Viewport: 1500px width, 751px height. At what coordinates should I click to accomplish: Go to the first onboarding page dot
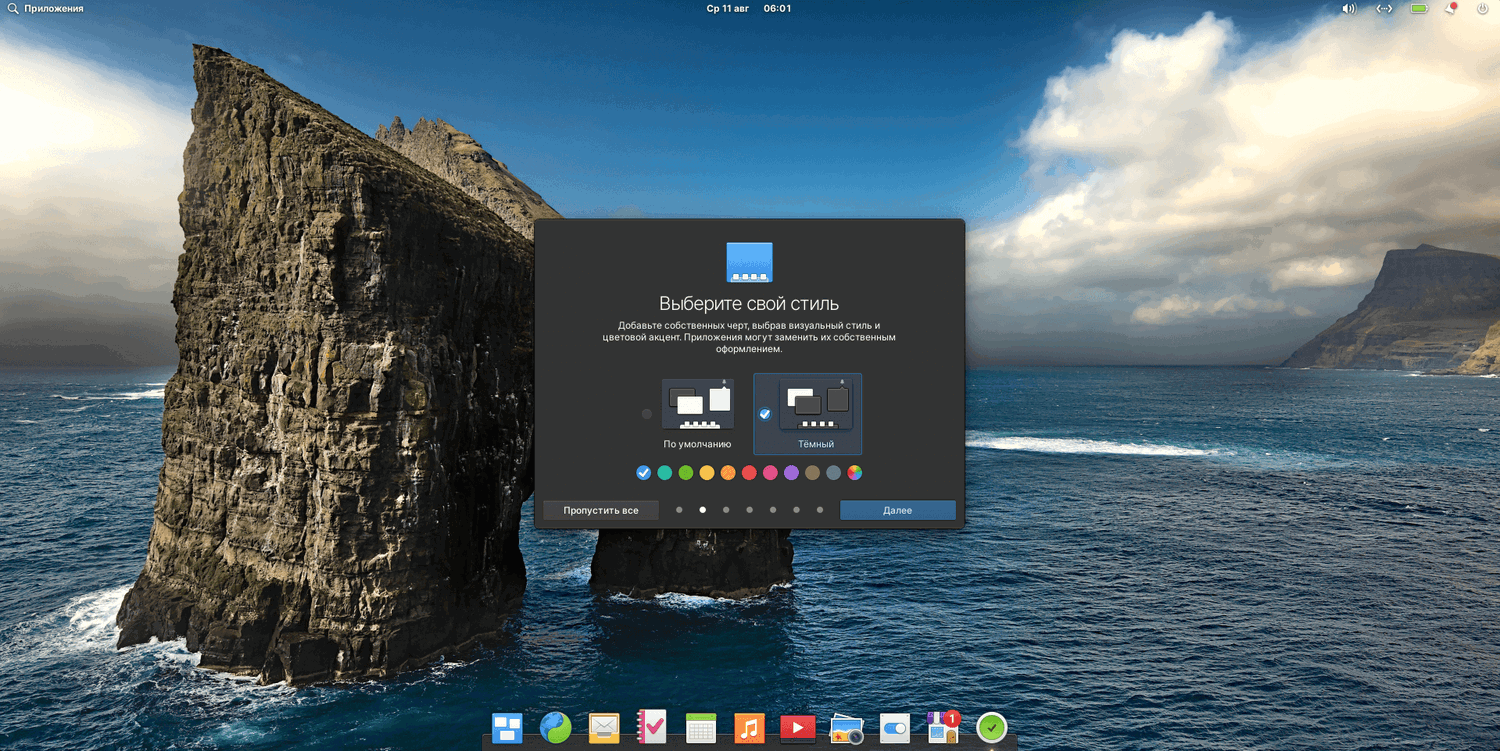click(x=679, y=510)
